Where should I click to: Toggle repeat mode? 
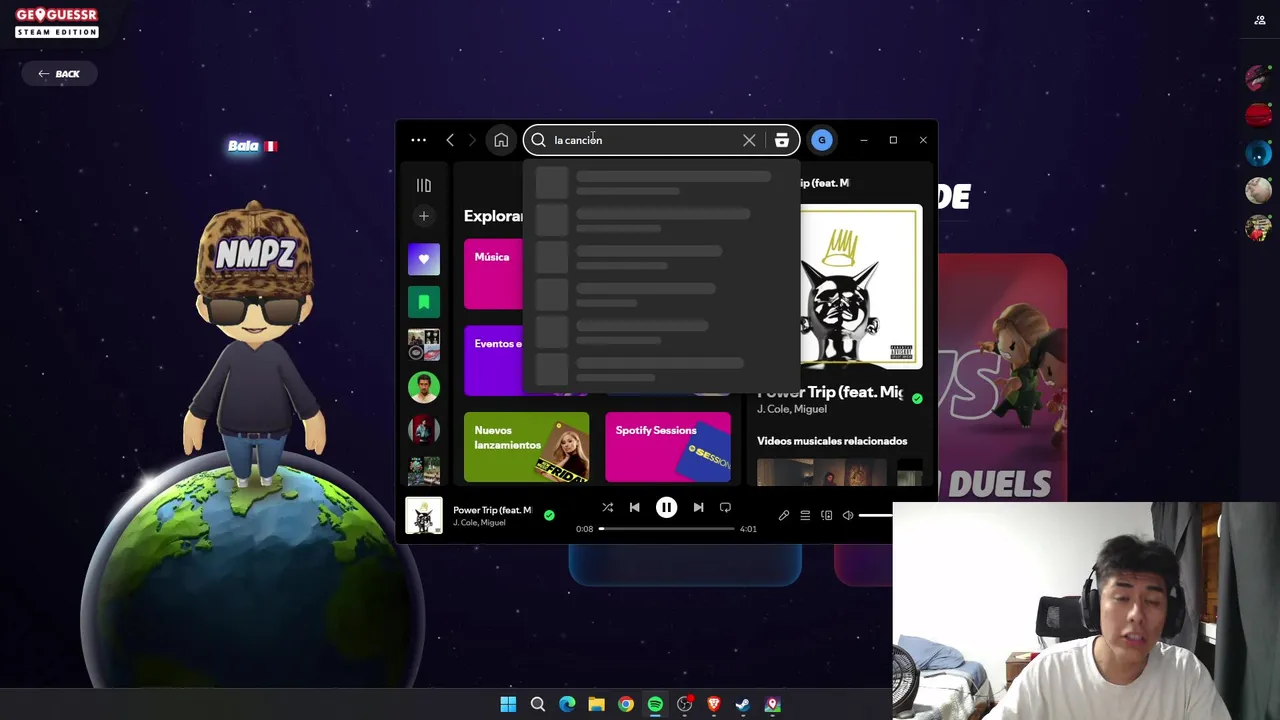[x=725, y=508]
